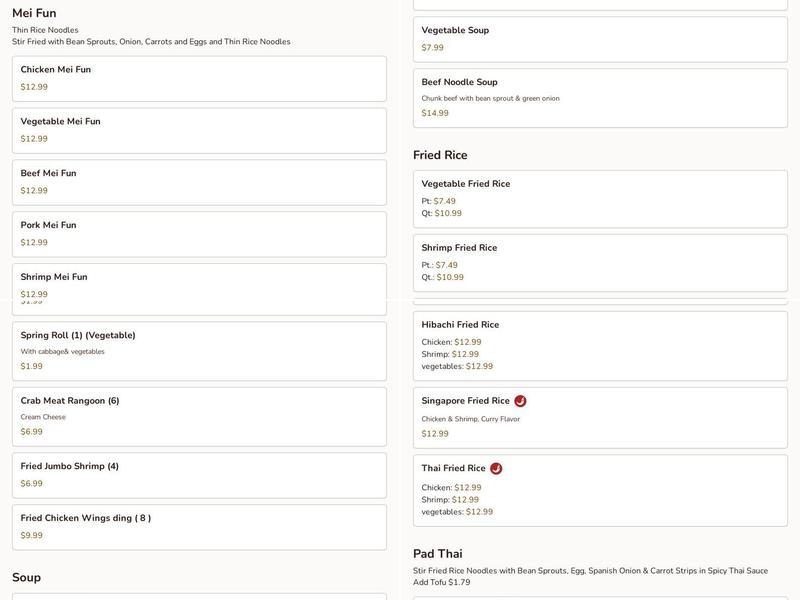Choose Fried Chicken Wings ding (8)
The width and height of the screenshot is (800, 600).
(x=199, y=527)
